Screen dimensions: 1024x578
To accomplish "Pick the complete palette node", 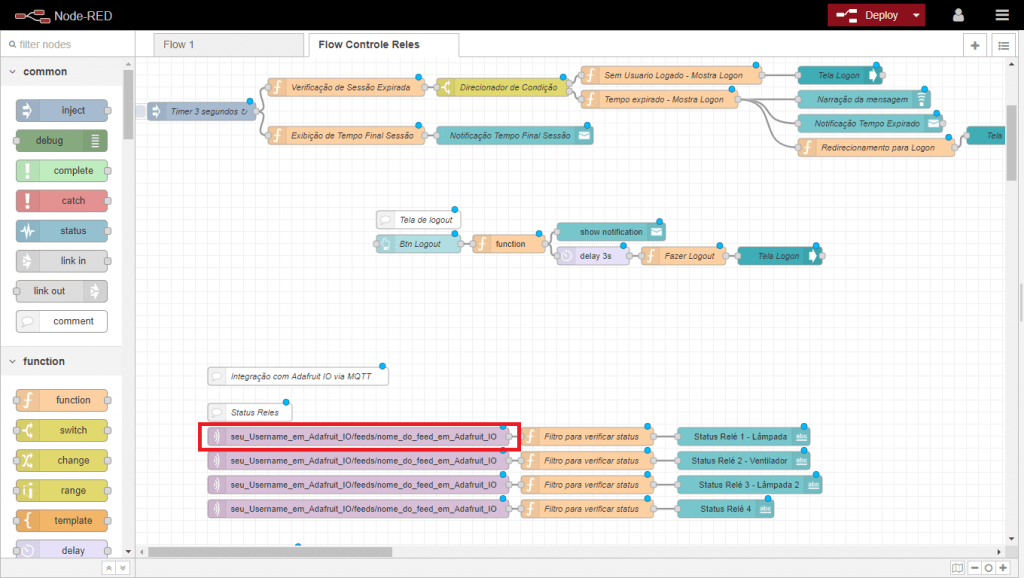I will 62,170.
